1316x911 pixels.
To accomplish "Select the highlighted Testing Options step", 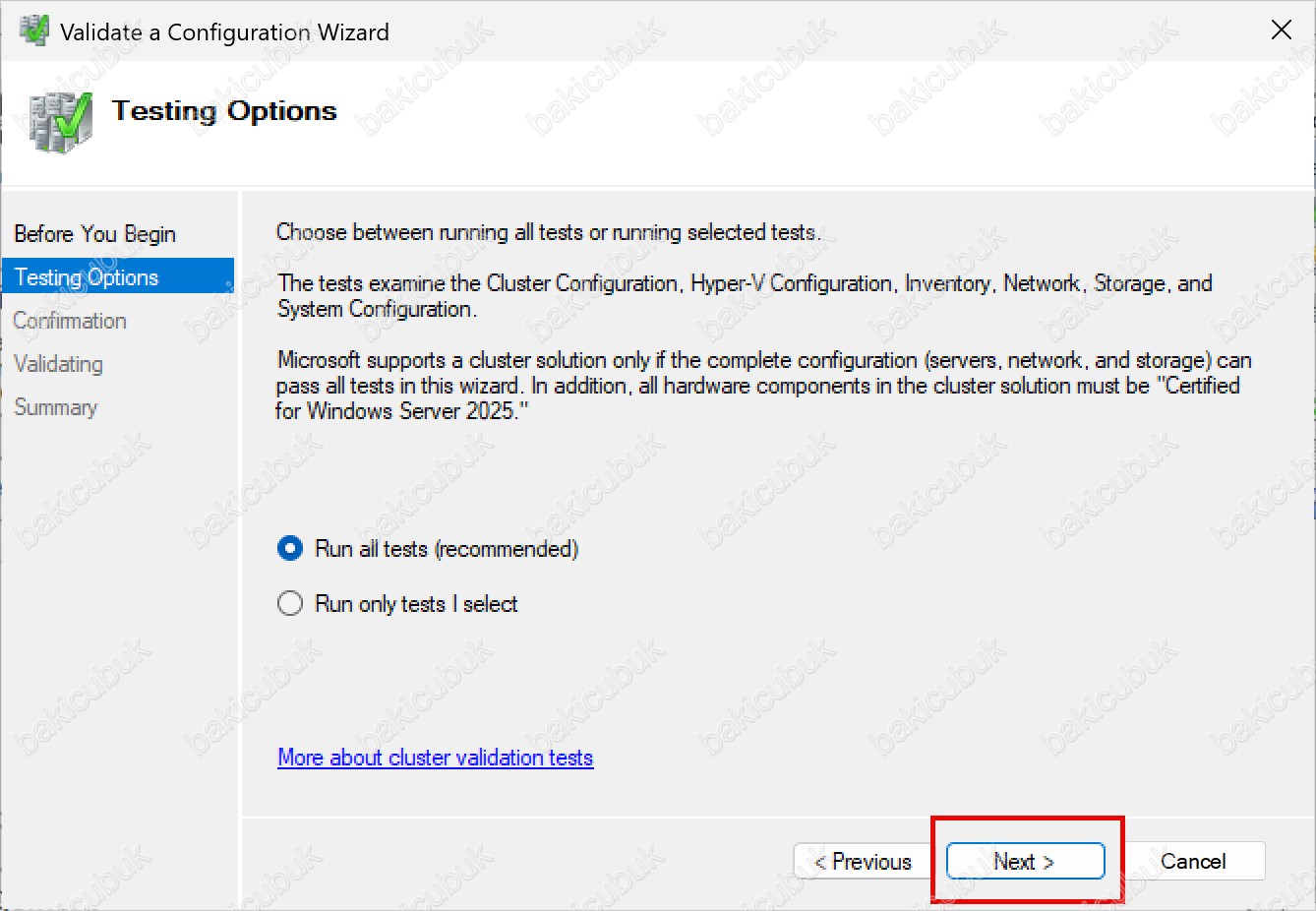I will point(87,277).
